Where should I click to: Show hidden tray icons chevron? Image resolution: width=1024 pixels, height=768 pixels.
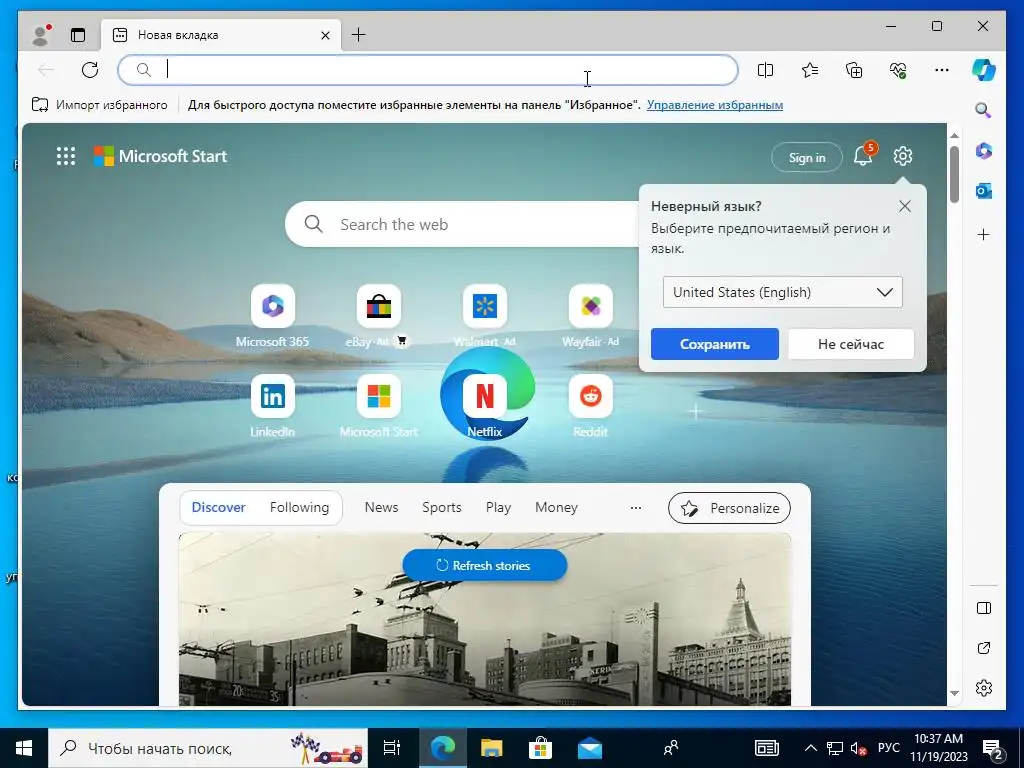810,748
